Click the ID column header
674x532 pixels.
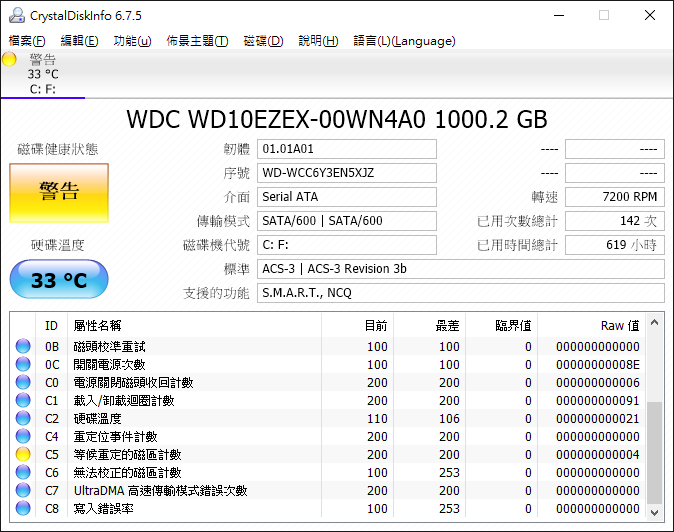click(x=51, y=326)
